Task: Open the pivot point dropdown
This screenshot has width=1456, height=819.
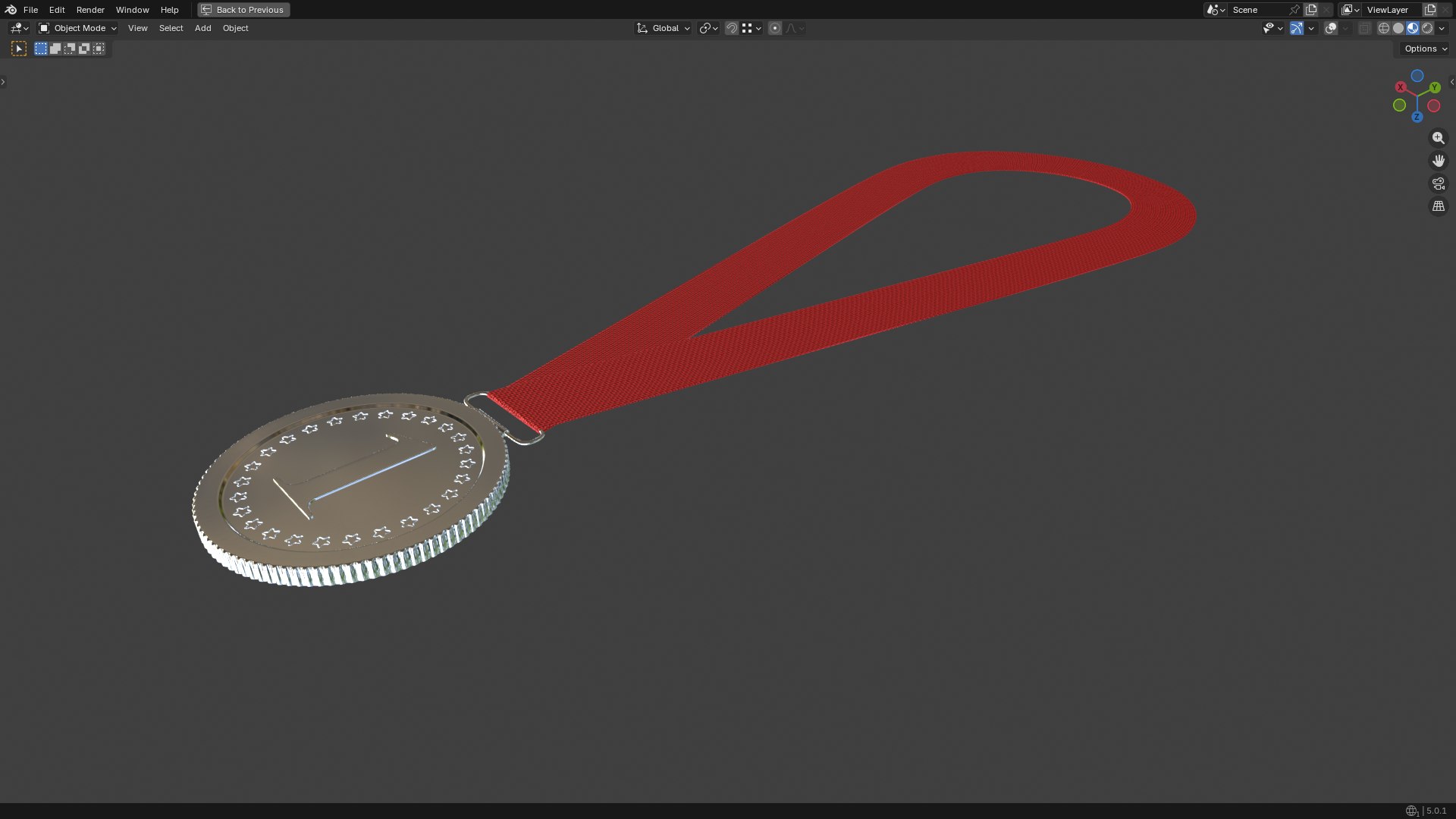Action: click(x=709, y=28)
